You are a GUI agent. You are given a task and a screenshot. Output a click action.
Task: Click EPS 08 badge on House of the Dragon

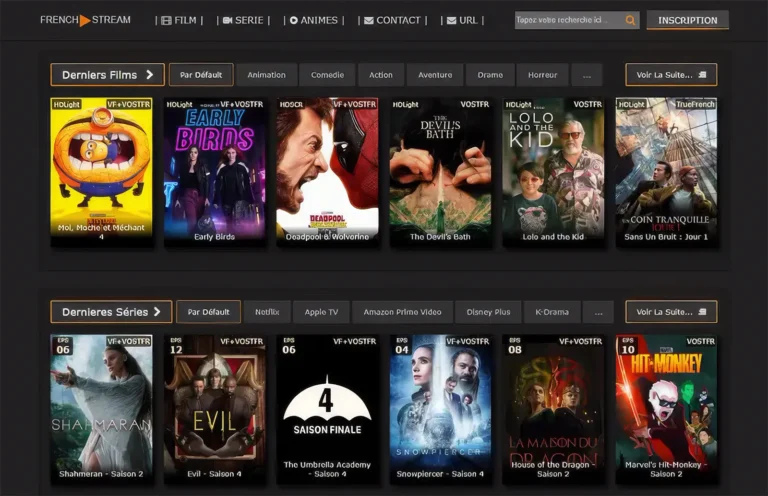pos(515,346)
